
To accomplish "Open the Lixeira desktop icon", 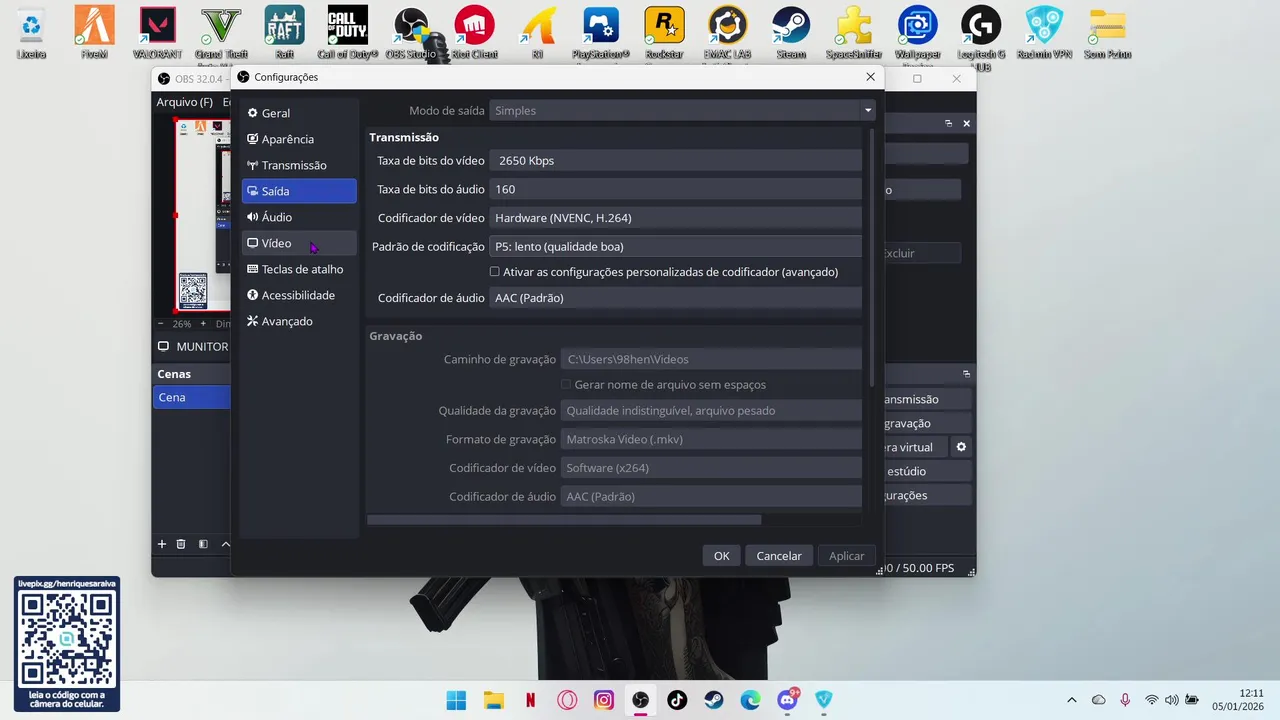I will [x=31, y=33].
